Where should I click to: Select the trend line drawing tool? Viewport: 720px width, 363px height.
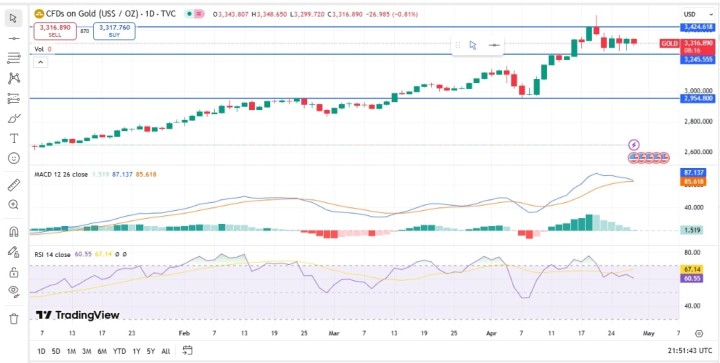coord(14,39)
